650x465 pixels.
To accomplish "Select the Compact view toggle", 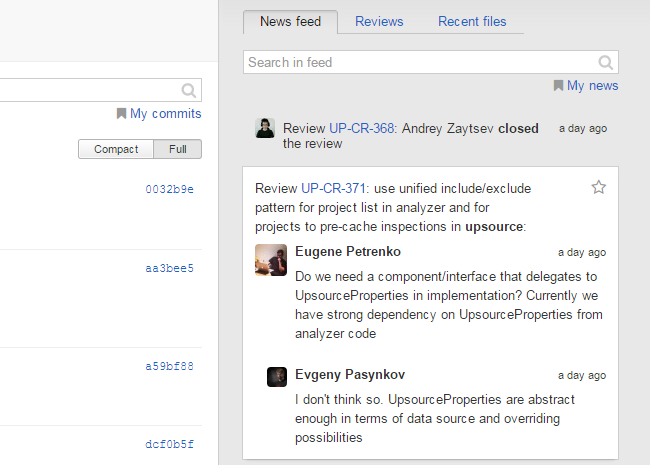I will (x=116, y=149).
